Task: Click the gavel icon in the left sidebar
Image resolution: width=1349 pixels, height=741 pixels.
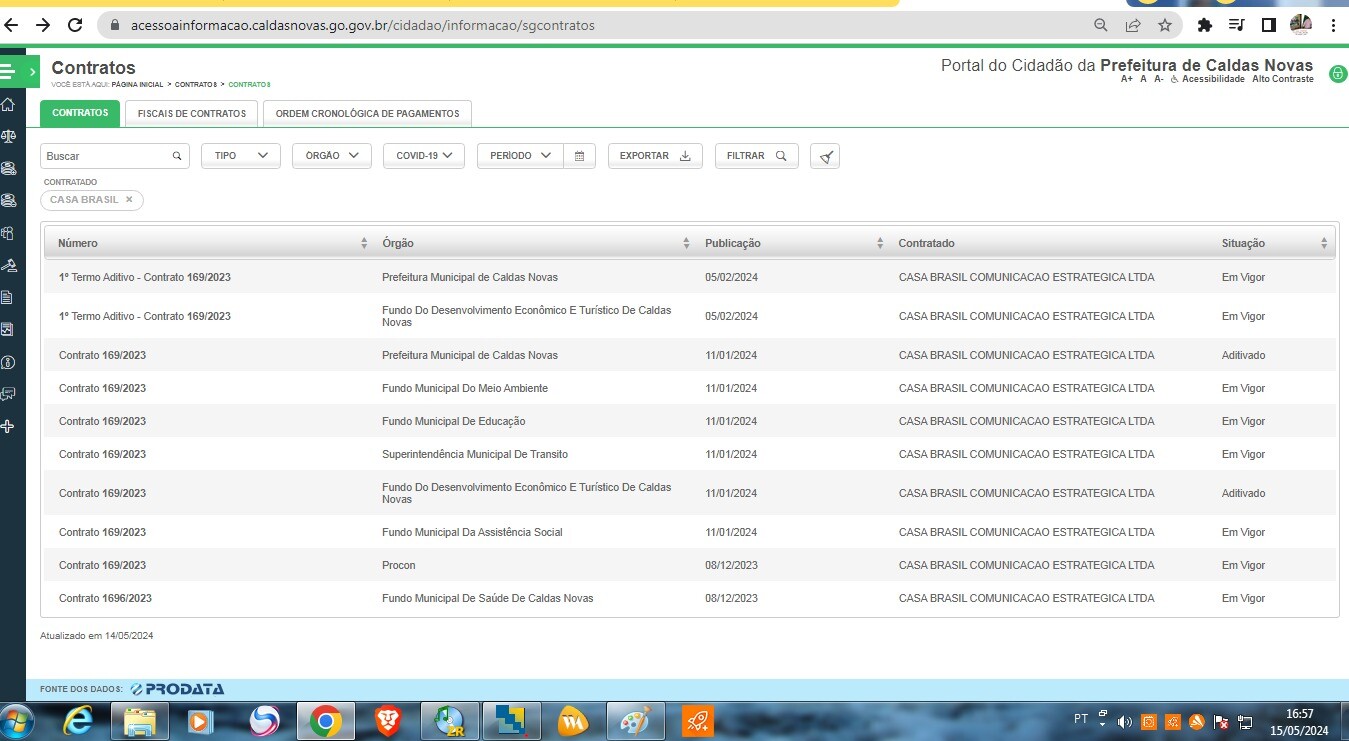Action: 8,265
